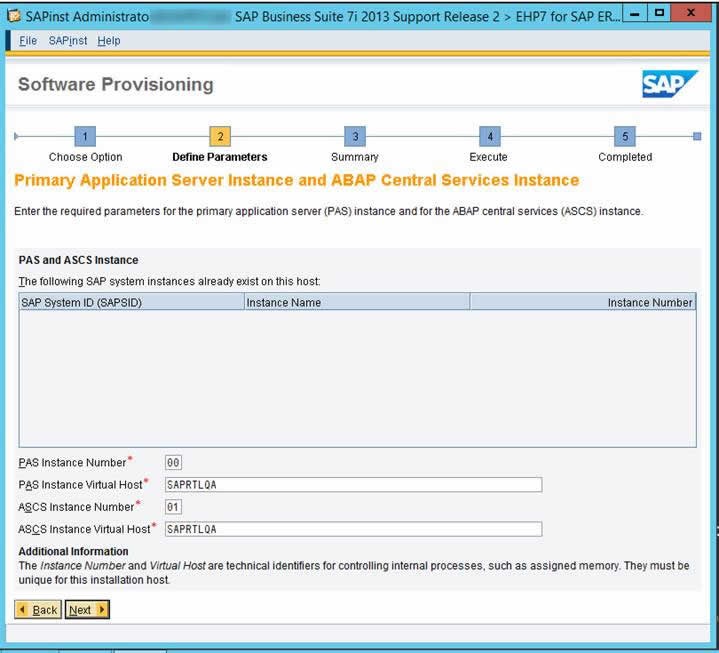Click the SAPinst window title icon
The image size is (719, 653).
14,16
